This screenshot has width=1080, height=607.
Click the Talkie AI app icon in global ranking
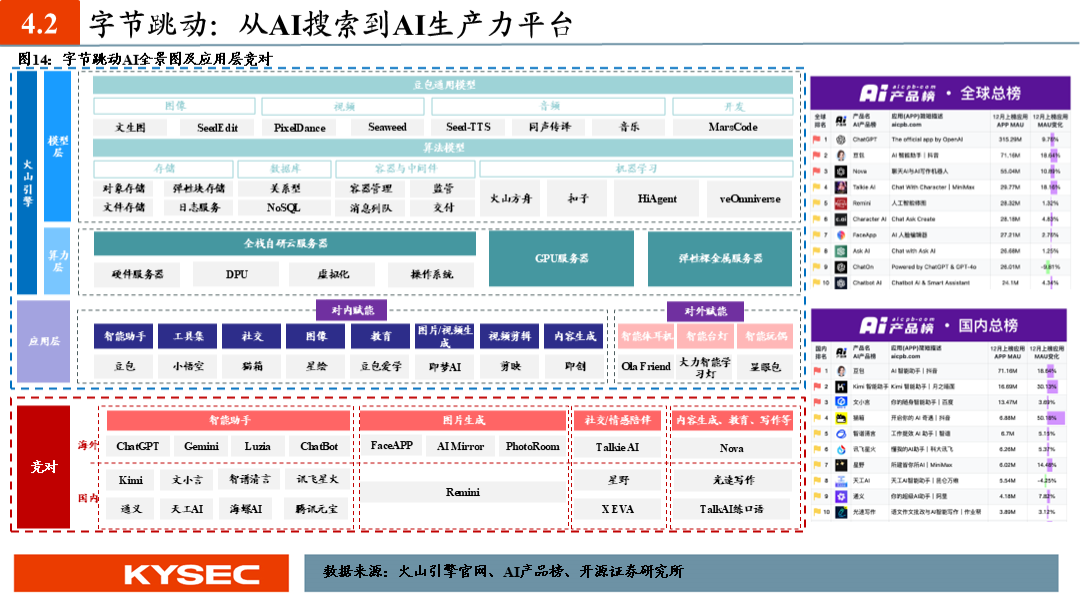(841, 187)
